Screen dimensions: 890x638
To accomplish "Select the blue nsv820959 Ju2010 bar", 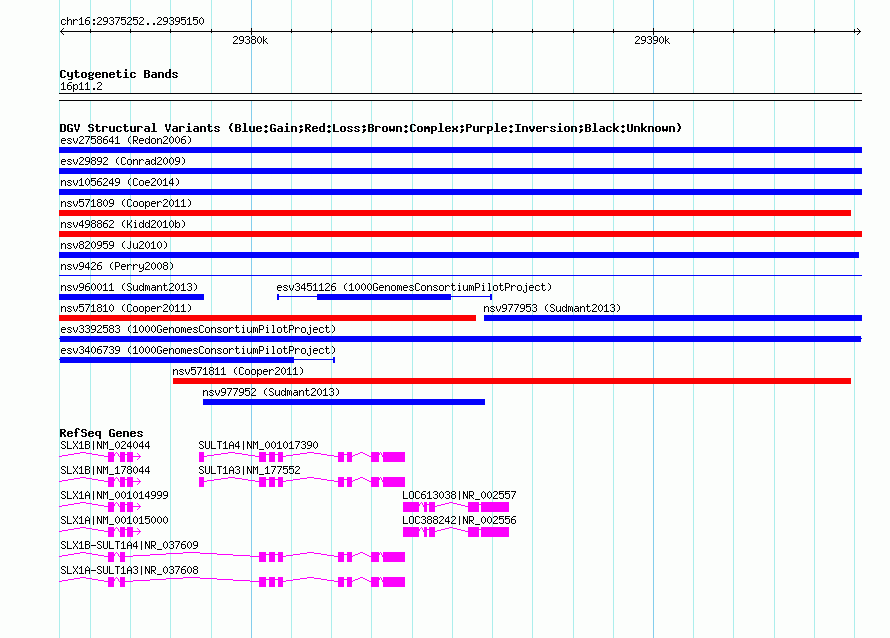I will point(459,255).
